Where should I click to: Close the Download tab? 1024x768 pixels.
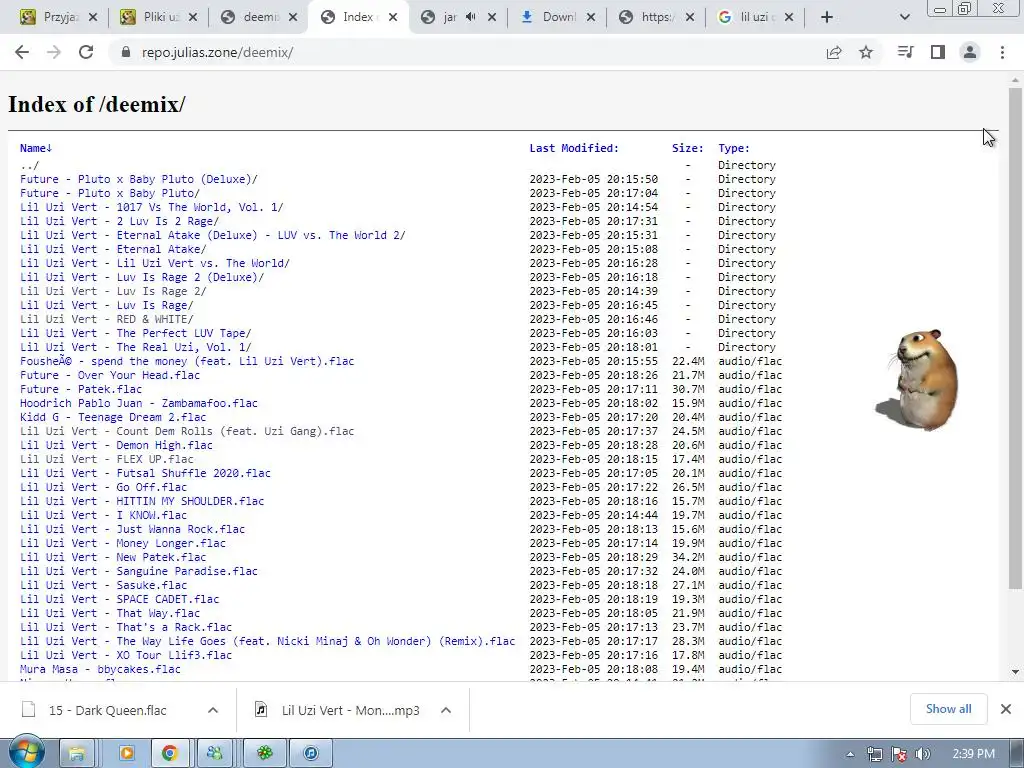590,18
